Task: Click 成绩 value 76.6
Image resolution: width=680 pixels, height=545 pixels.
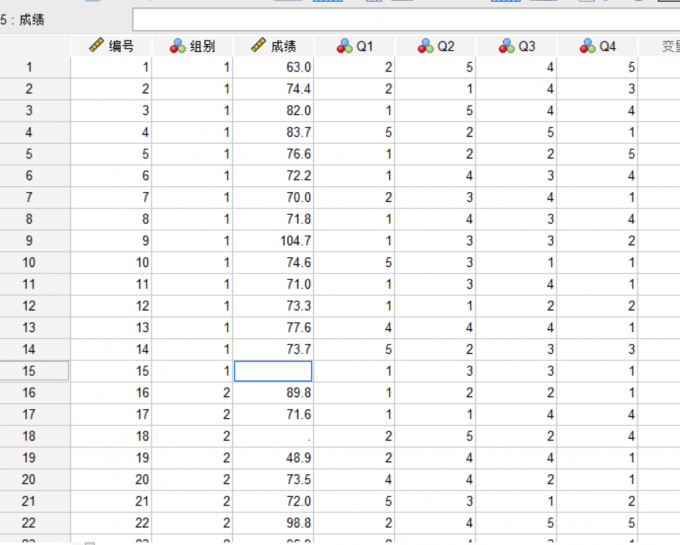Action: (x=273, y=154)
